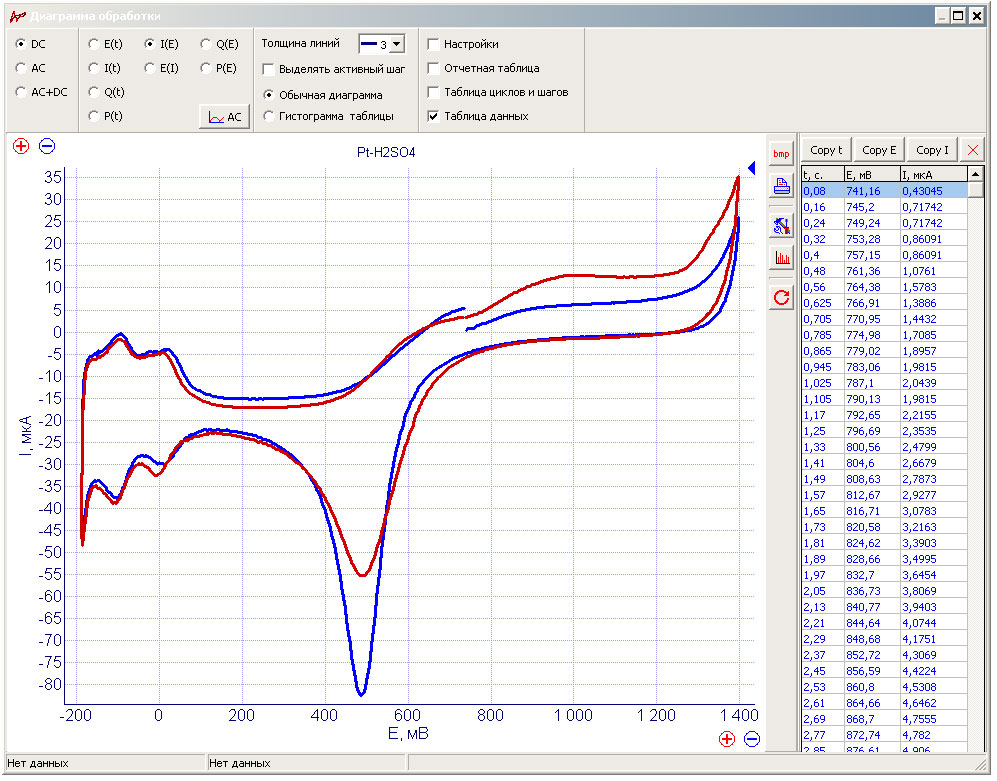Select table cell 0,43045

(x=933, y=191)
